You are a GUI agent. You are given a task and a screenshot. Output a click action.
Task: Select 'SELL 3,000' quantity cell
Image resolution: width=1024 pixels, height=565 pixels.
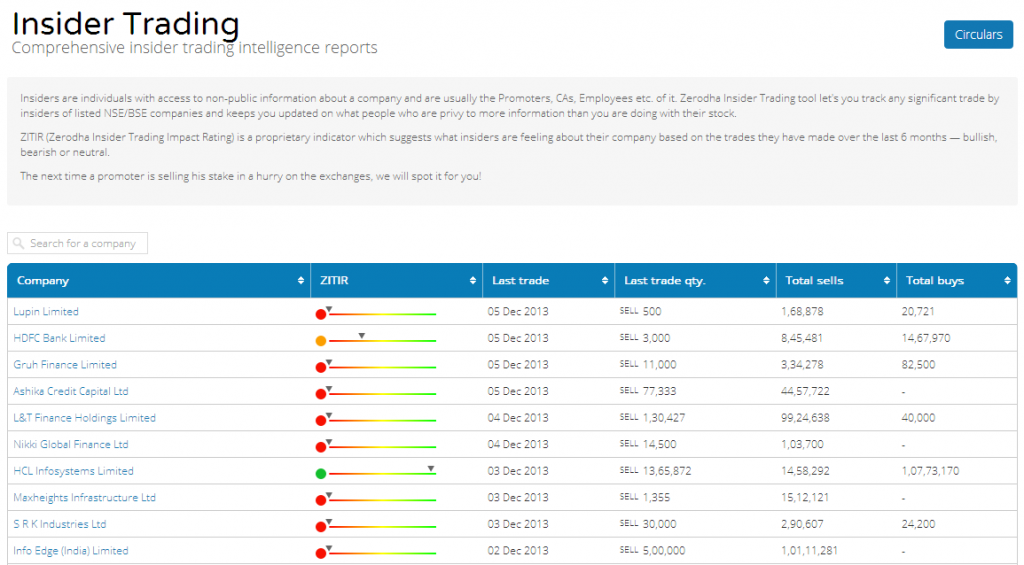tap(645, 338)
